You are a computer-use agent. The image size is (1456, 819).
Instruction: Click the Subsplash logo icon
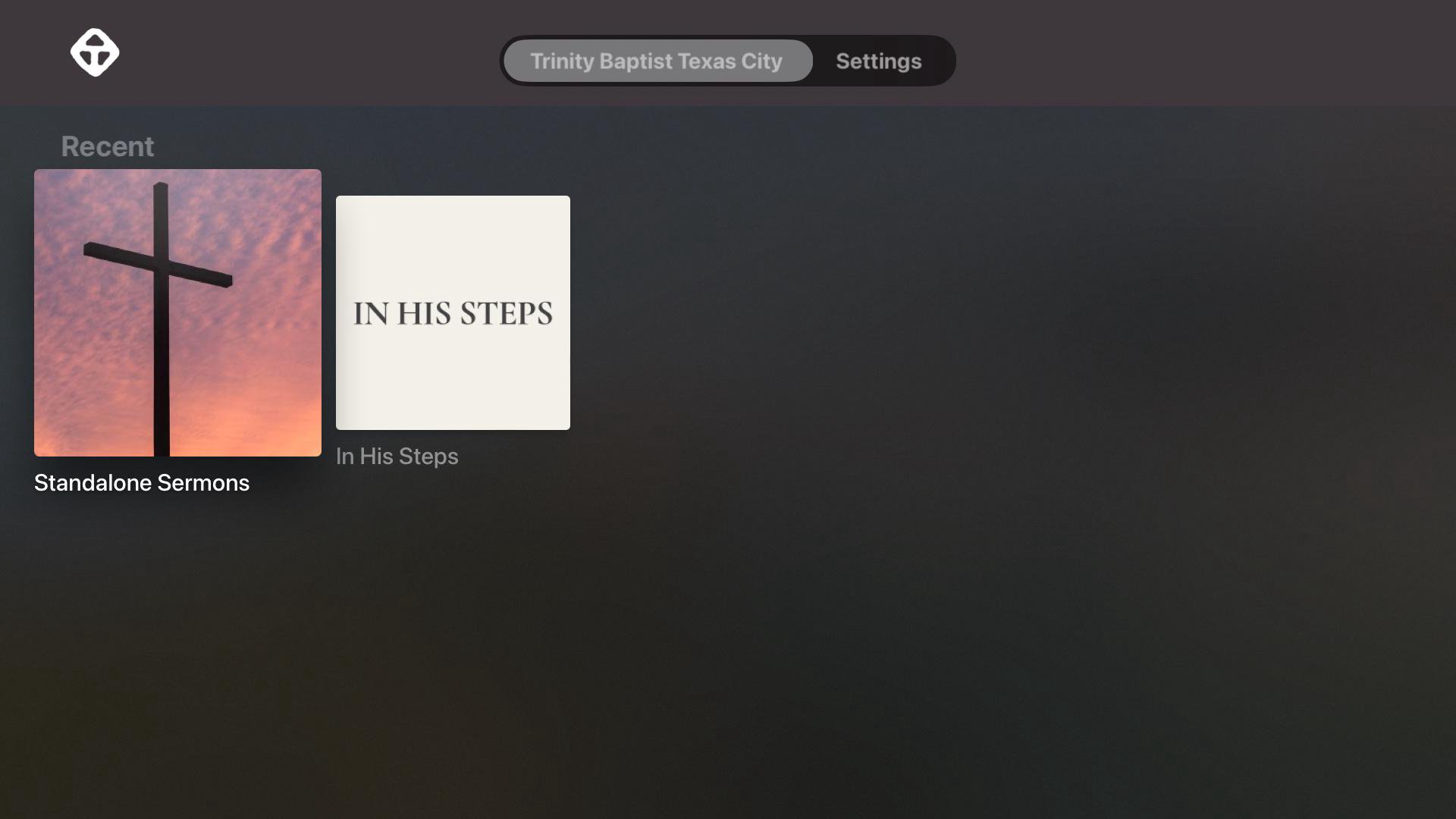pyautogui.click(x=95, y=52)
